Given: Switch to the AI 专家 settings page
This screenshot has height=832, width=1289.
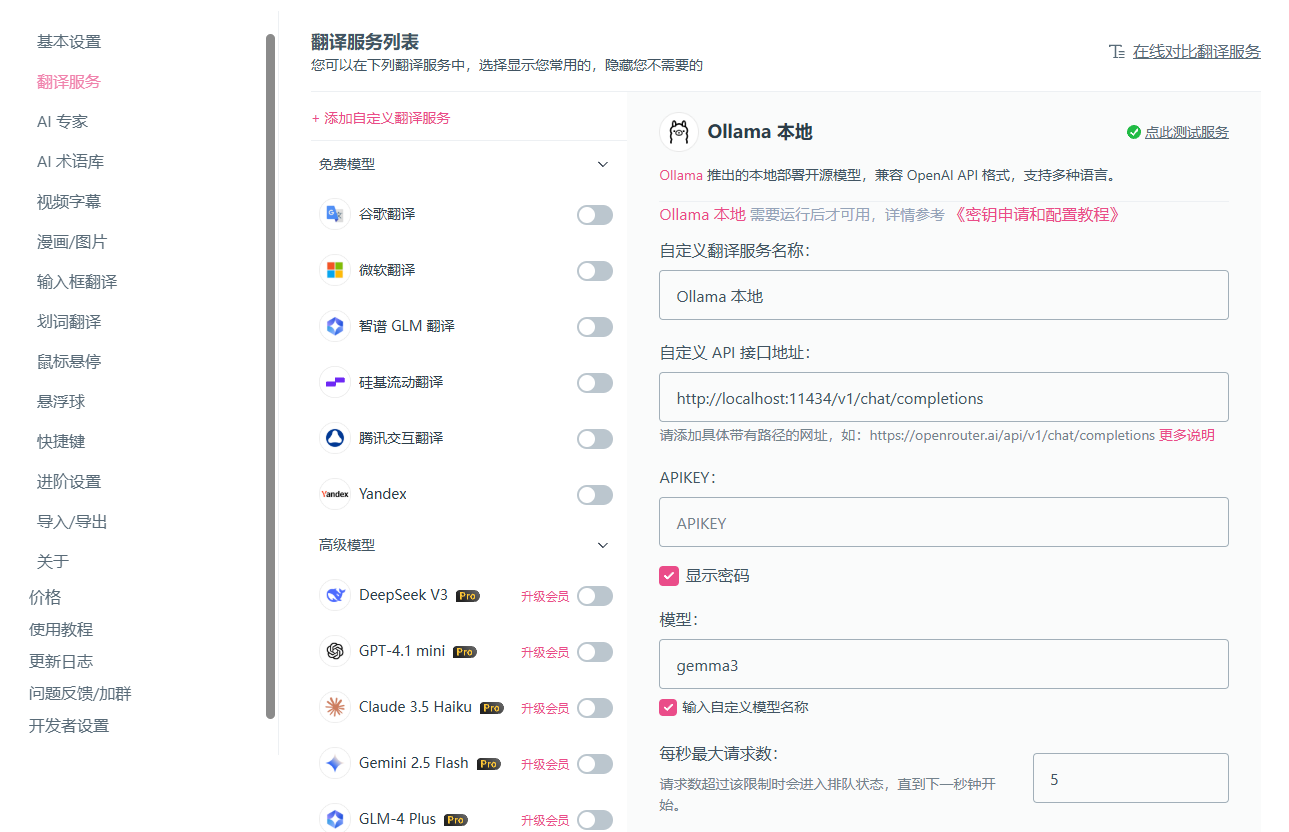Looking at the screenshot, I should 60,121.
